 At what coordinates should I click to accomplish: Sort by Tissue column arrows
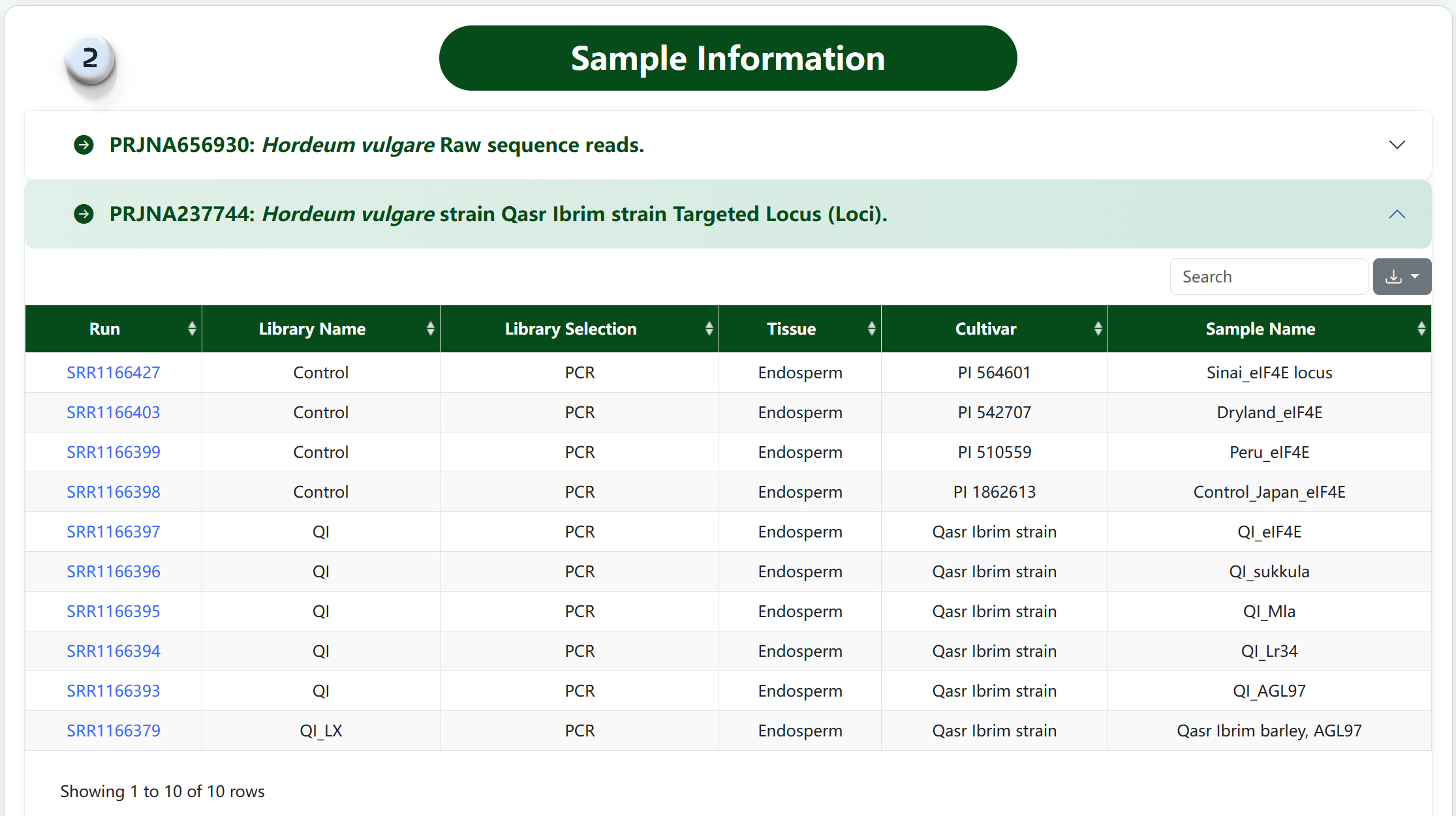pos(871,329)
